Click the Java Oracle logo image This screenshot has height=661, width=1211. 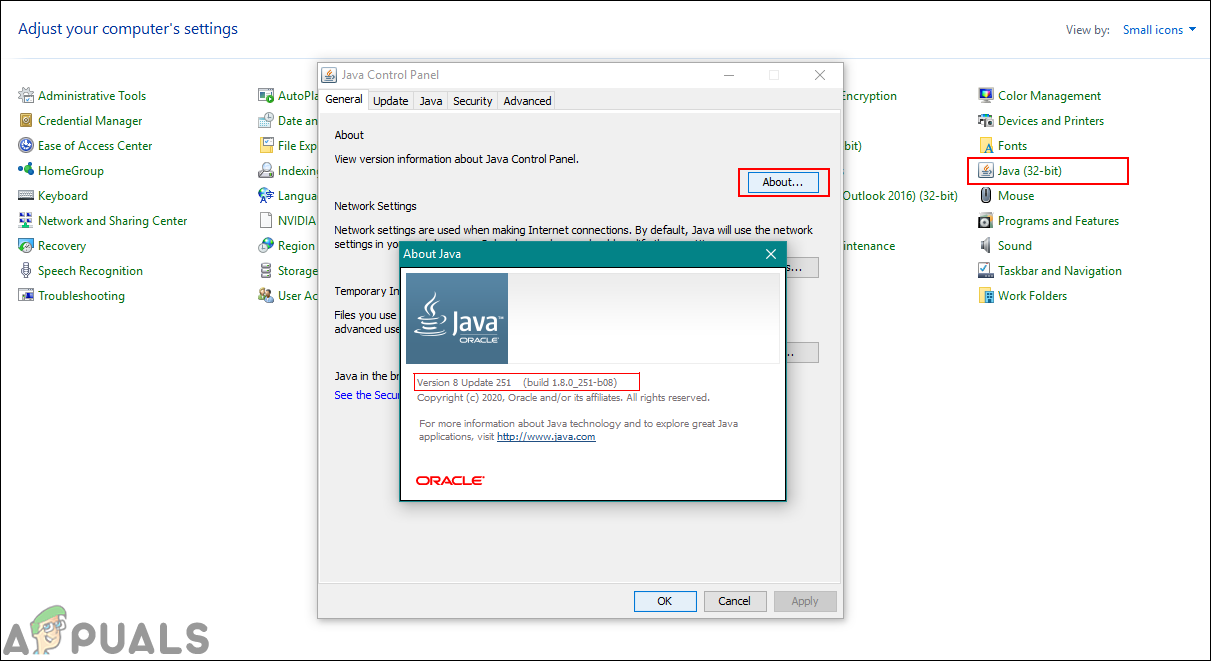pyautogui.click(x=455, y=318)
